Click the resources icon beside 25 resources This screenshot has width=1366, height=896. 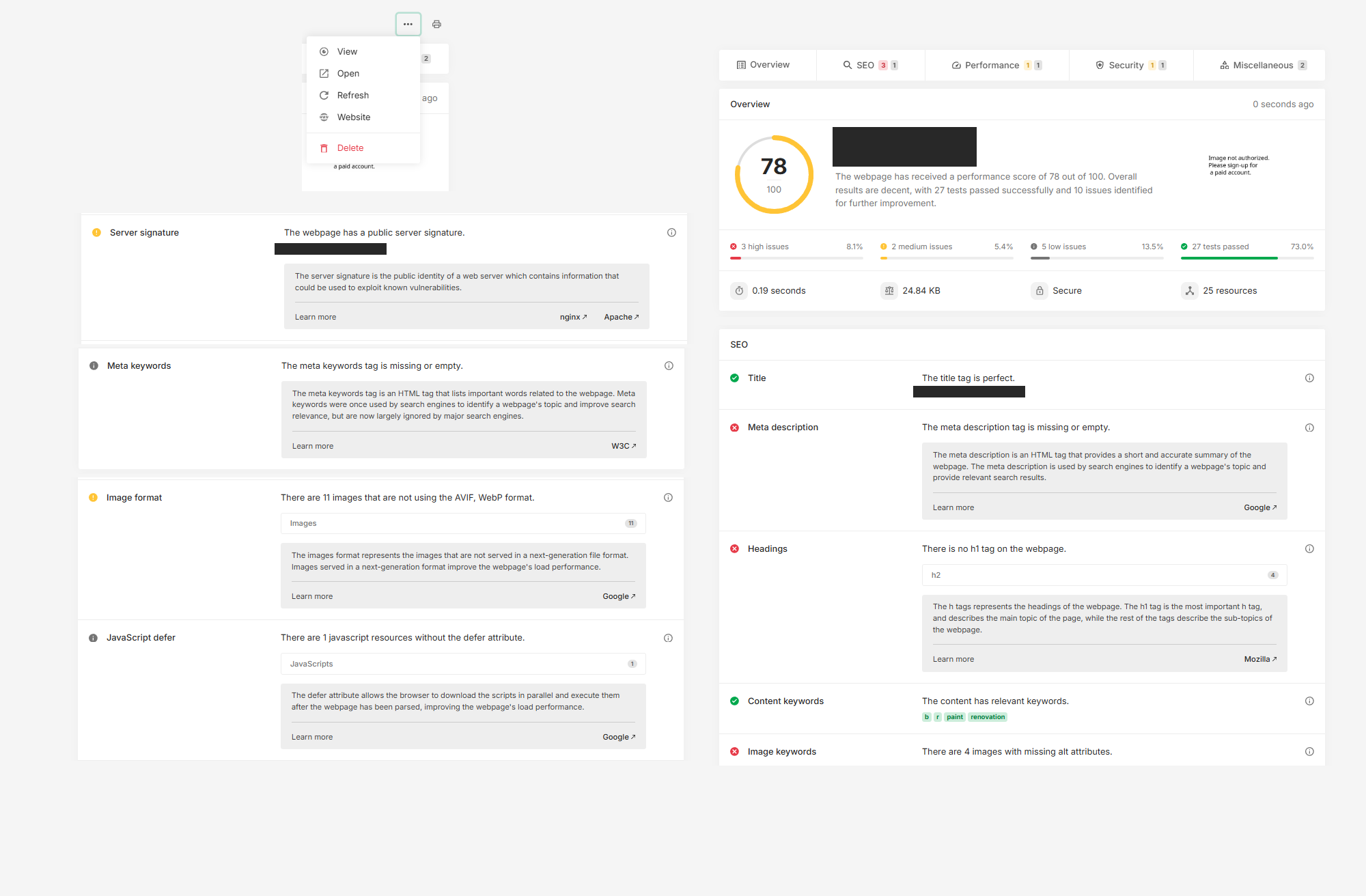pyautogui.click(x=1190, y=290)
